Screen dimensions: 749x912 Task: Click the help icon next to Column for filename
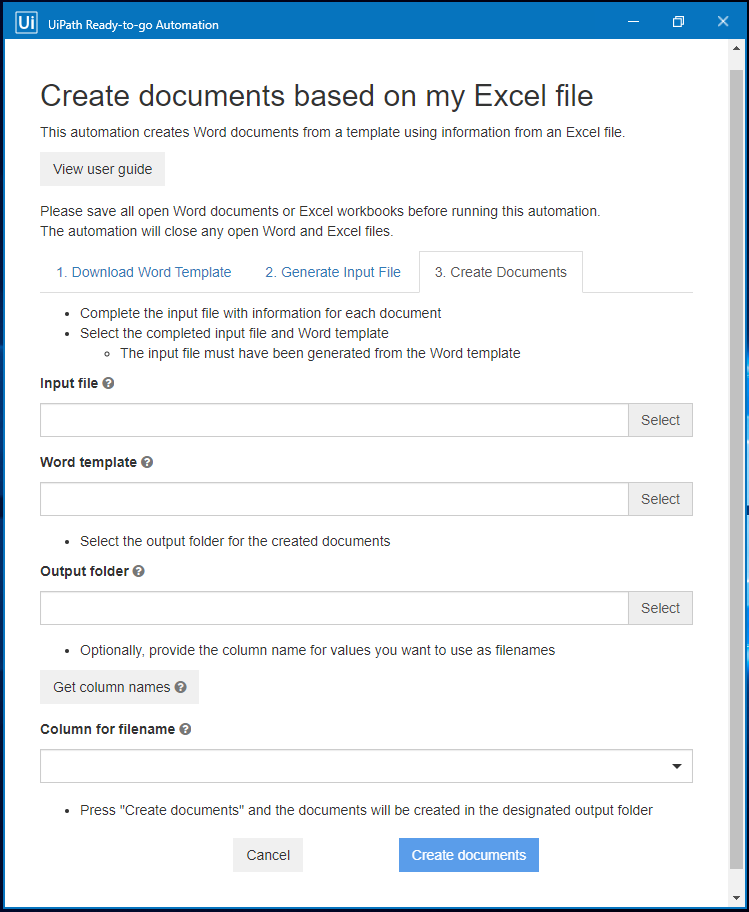185,729
